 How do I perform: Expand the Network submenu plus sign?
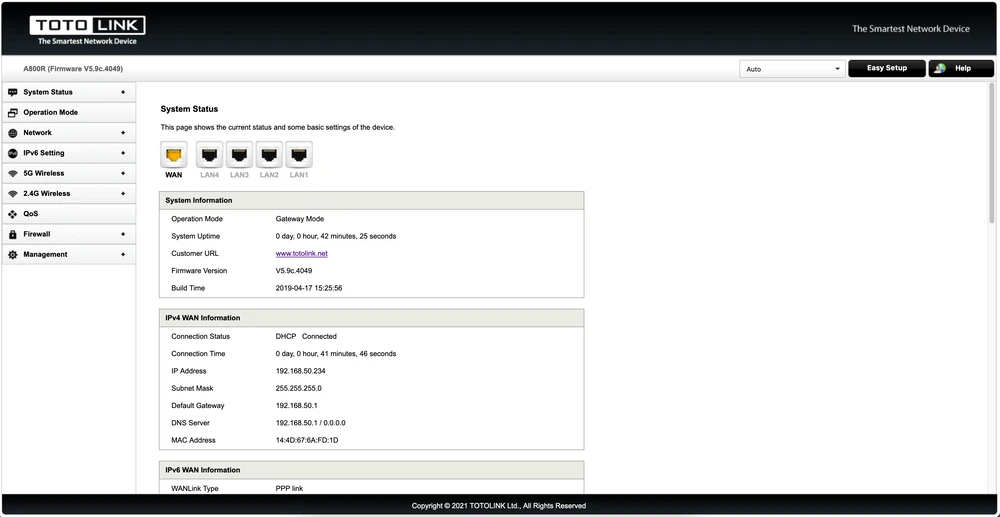tap(123, 133)
